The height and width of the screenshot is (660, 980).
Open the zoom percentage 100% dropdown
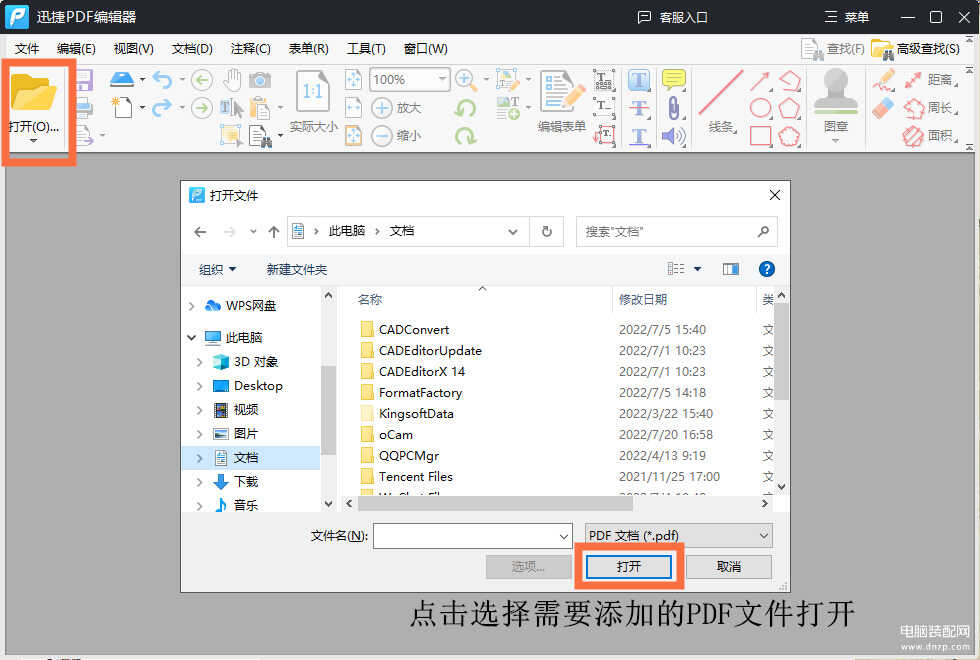442,79
